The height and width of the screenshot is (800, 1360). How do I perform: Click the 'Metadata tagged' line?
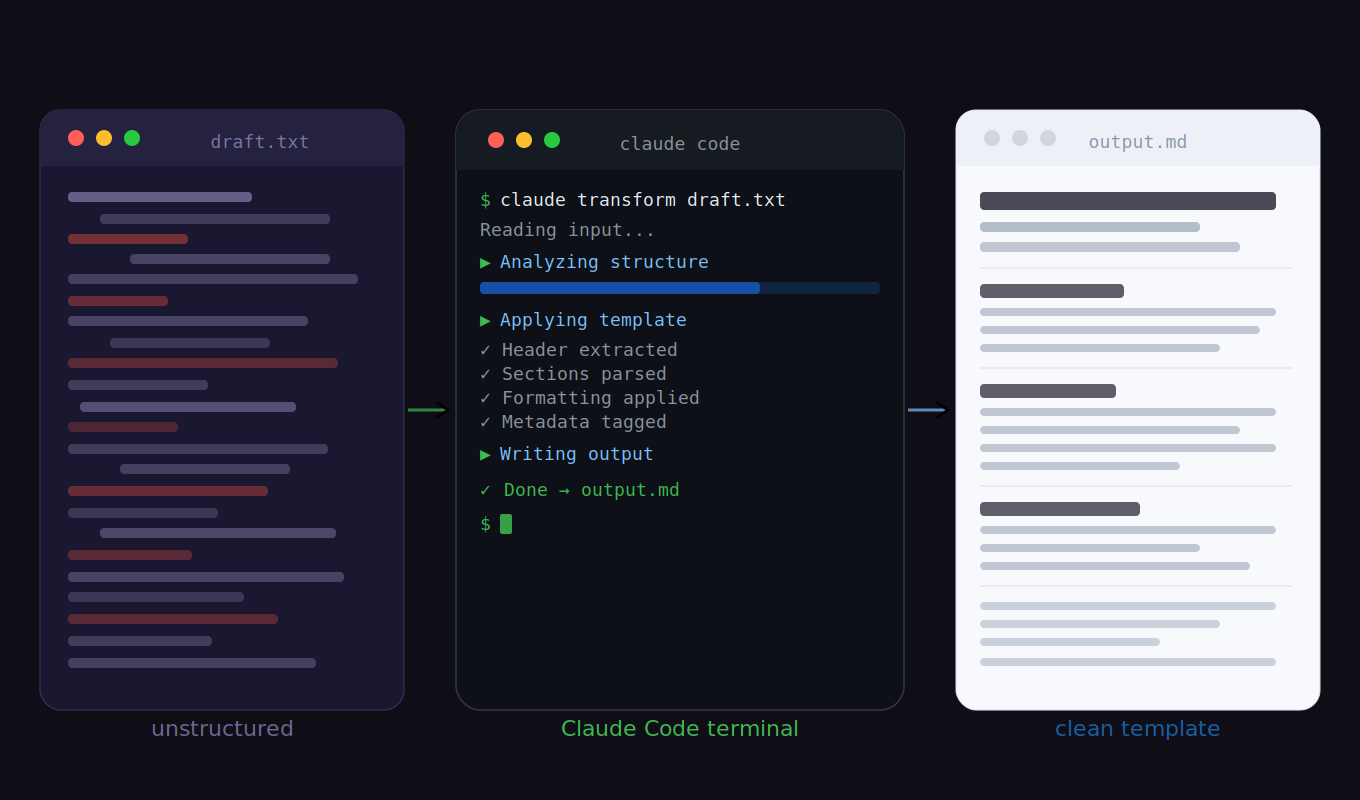tap(573, 422)
